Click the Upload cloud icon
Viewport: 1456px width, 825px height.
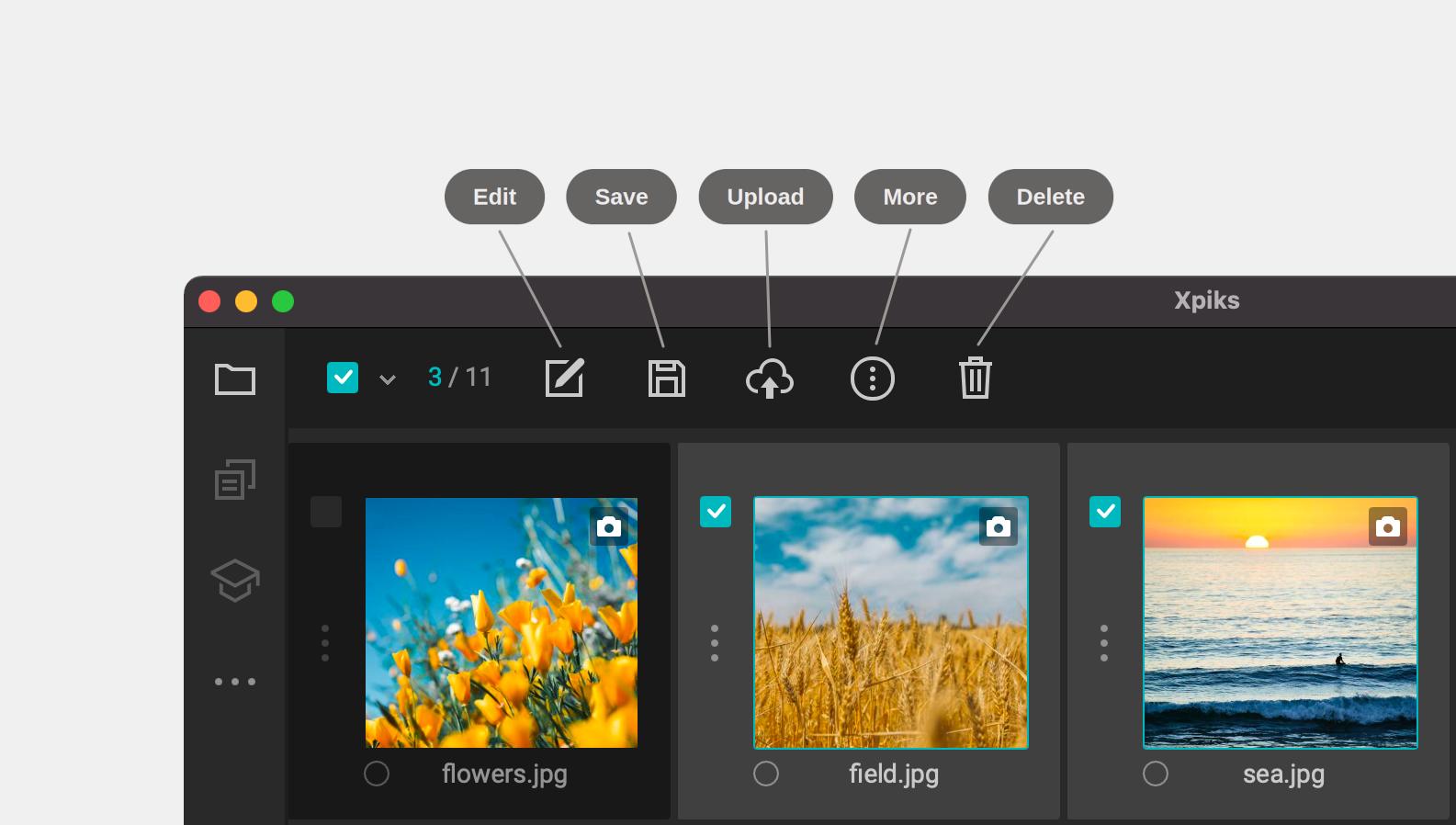click(x=770, y=379)
